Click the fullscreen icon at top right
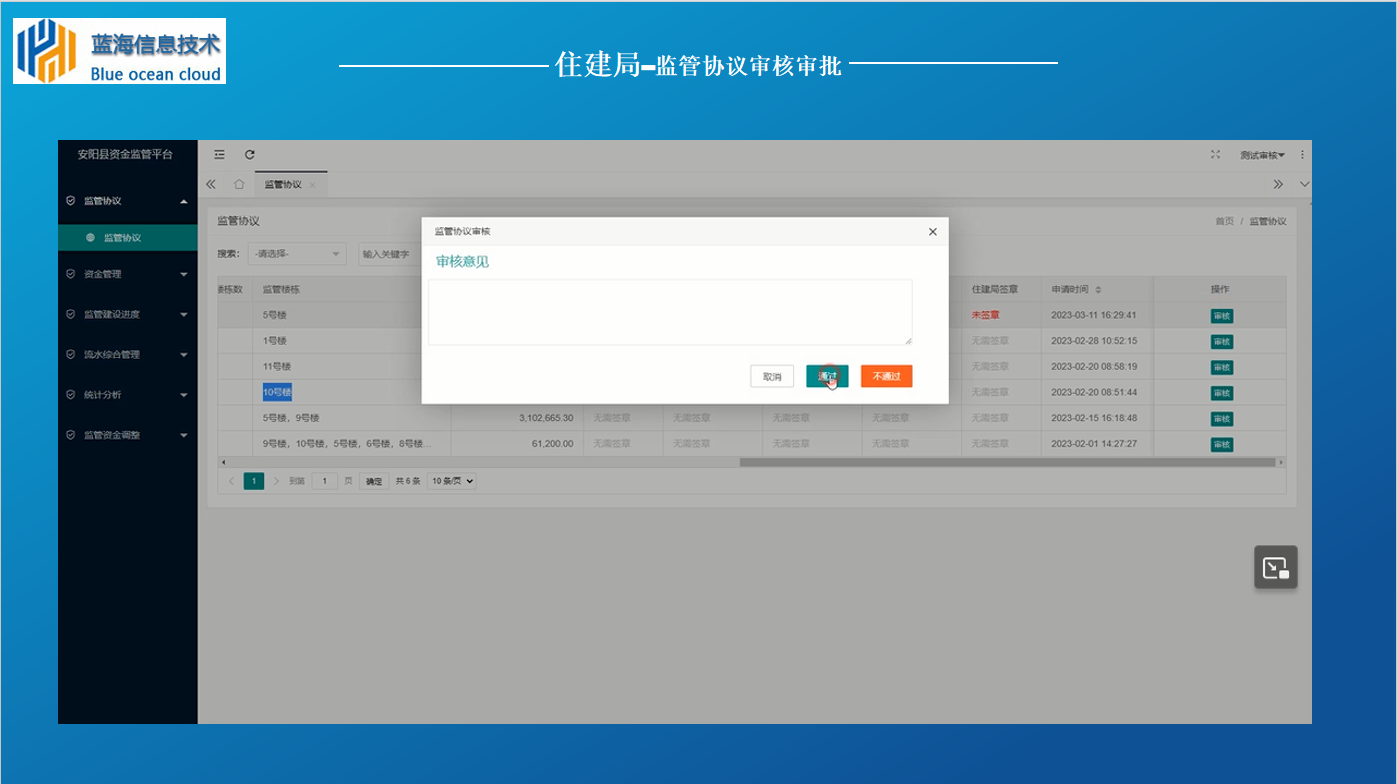1398x784 pixels. point(1216,154)
